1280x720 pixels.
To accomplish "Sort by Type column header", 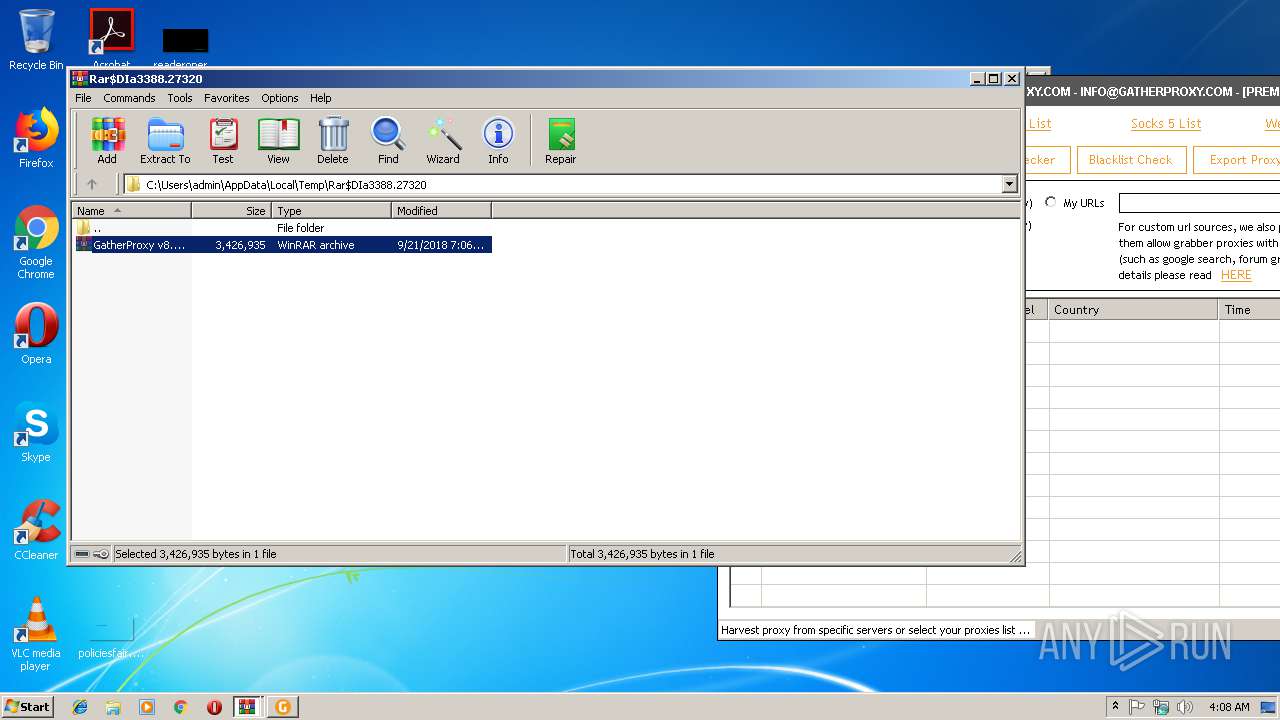I will coord(331,211).
